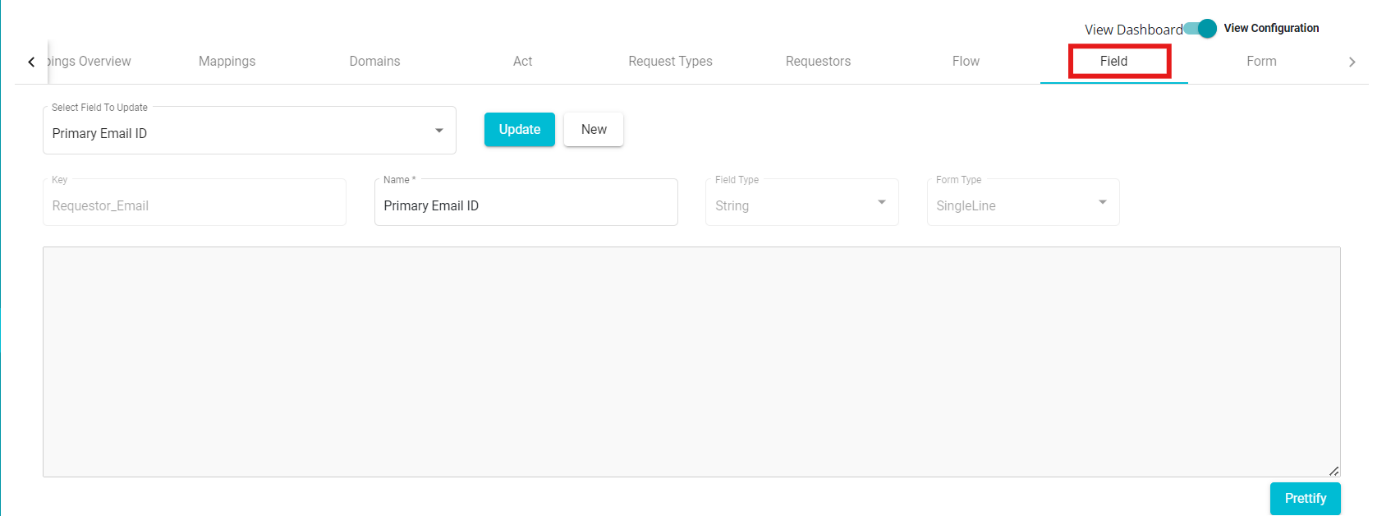Image resolution: width=1377 pixels, height=516 pixels.
Task: Expand the Form Type dropdown
Action: click(x=1022, y=204)
